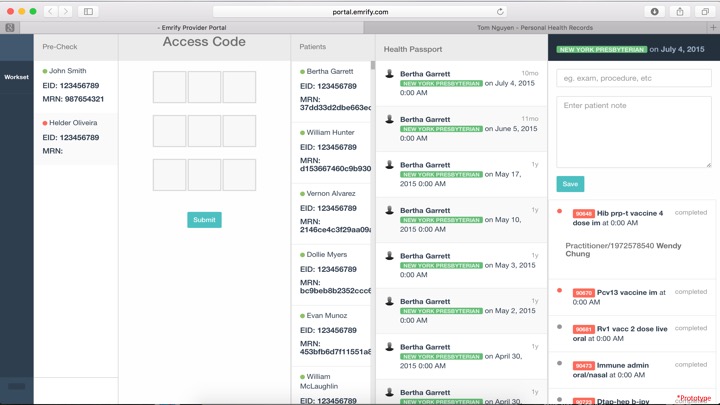Click the Enter patient note textarea
This screenshot has width=720, height=405.
pos(634,132)
